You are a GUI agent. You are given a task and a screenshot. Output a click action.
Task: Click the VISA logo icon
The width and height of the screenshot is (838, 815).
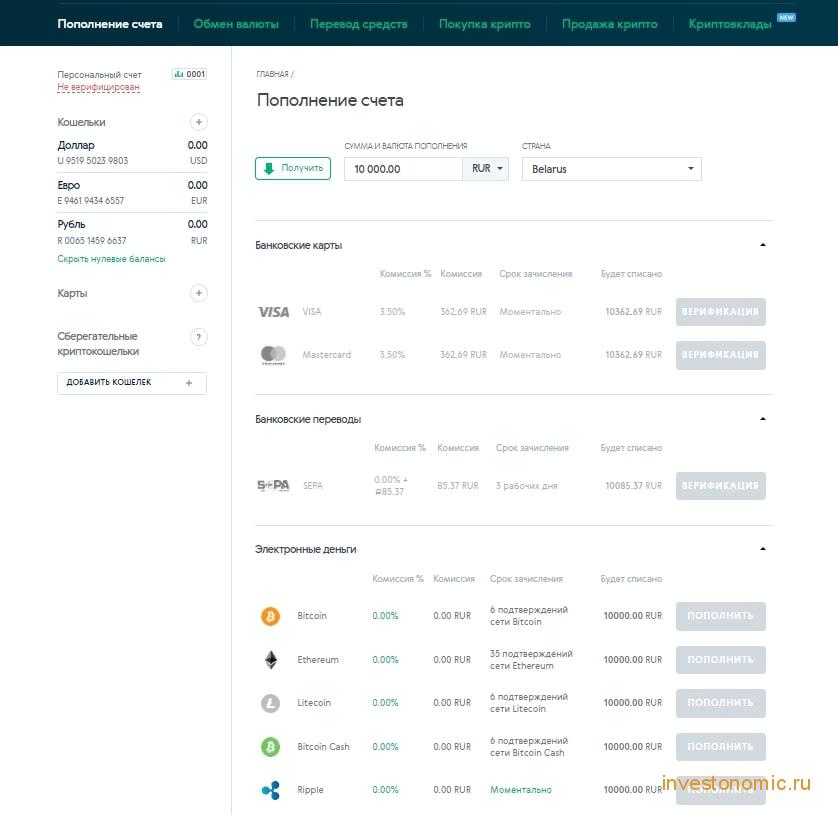pos(274,312)
